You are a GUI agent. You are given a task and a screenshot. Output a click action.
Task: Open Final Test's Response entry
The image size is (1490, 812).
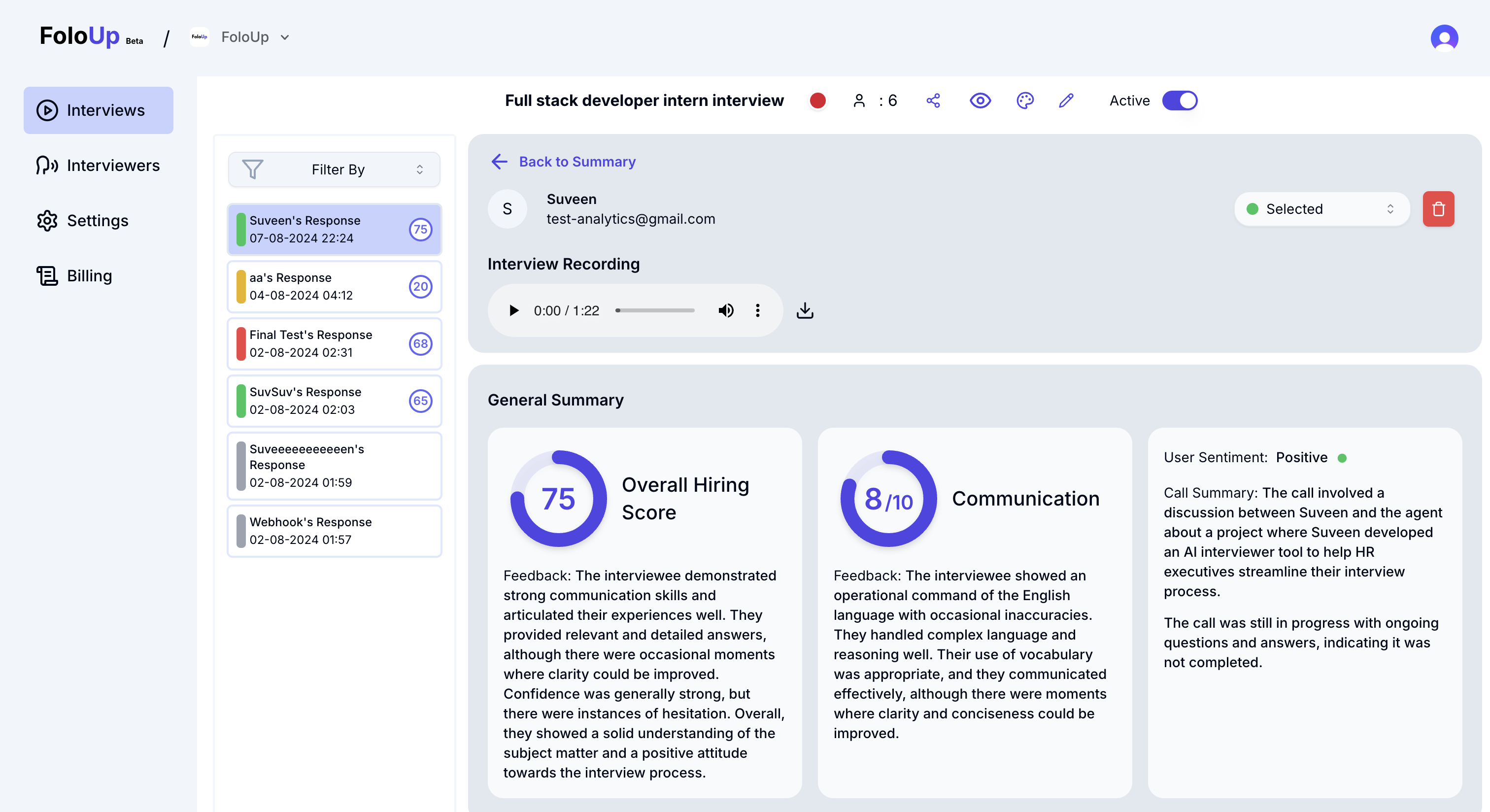[x=335, y=343]
